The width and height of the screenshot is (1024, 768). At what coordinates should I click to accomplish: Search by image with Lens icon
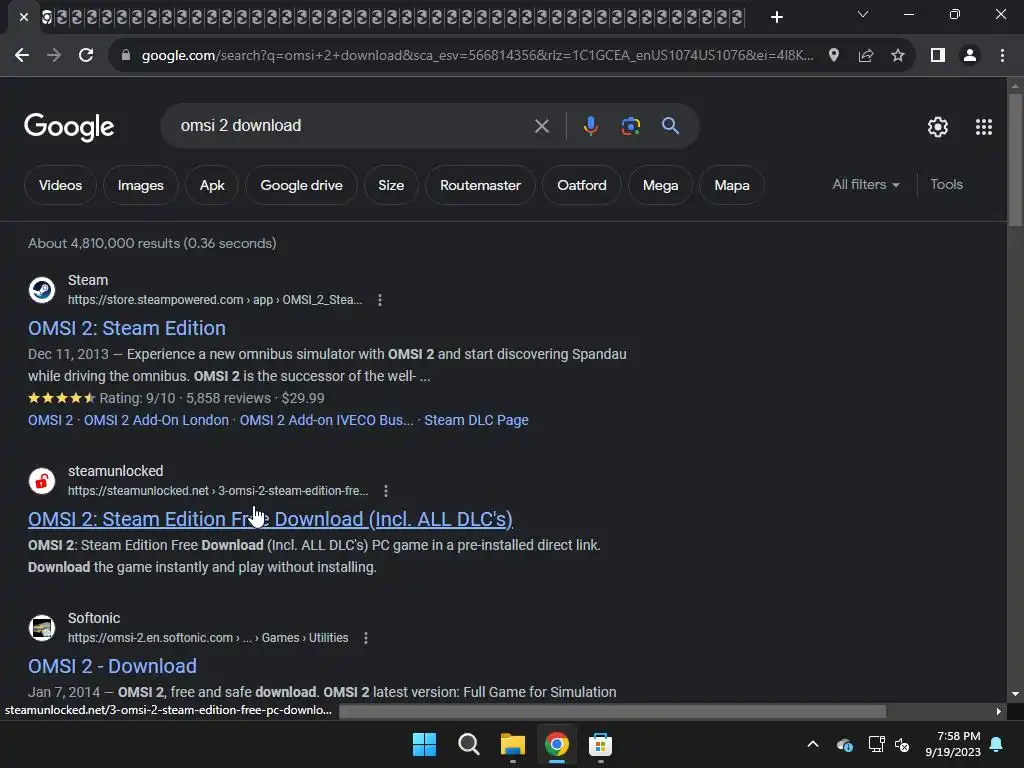630,125
